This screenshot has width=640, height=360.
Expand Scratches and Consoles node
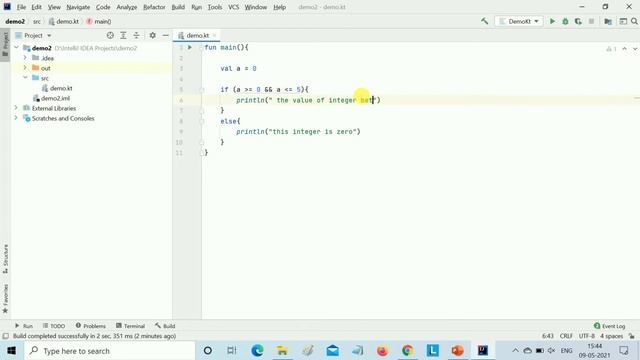16,118
